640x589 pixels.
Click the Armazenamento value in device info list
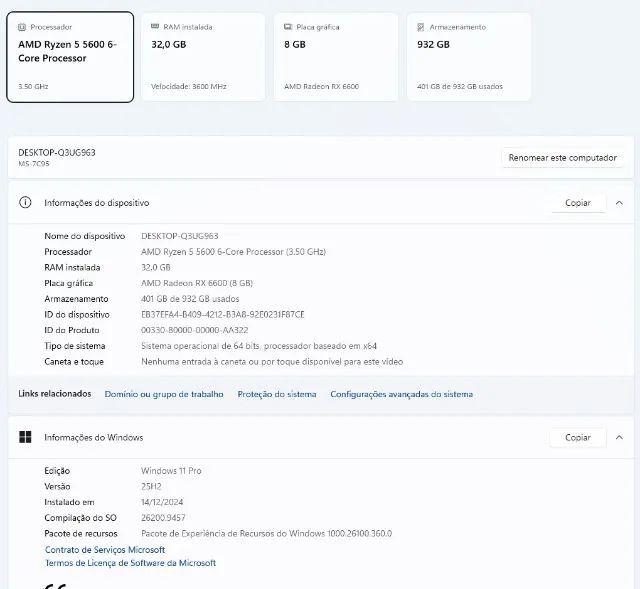[x=190, y=299]
